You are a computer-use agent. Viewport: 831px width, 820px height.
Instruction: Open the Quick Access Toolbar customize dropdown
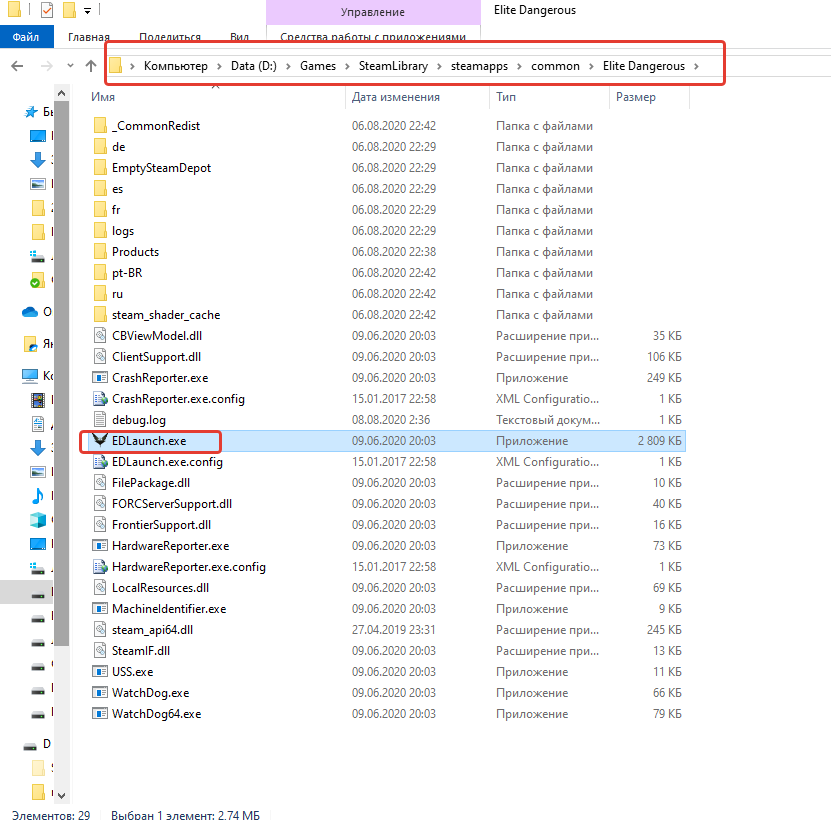pos(87,11)
